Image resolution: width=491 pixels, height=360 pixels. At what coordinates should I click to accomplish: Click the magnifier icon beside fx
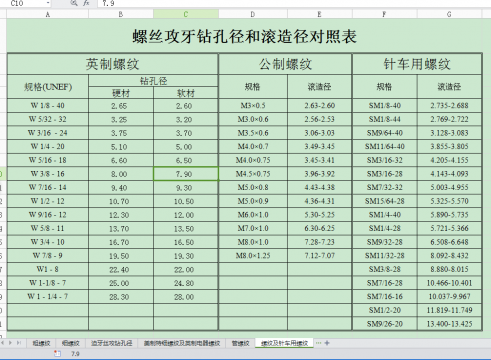pos(74,3)
